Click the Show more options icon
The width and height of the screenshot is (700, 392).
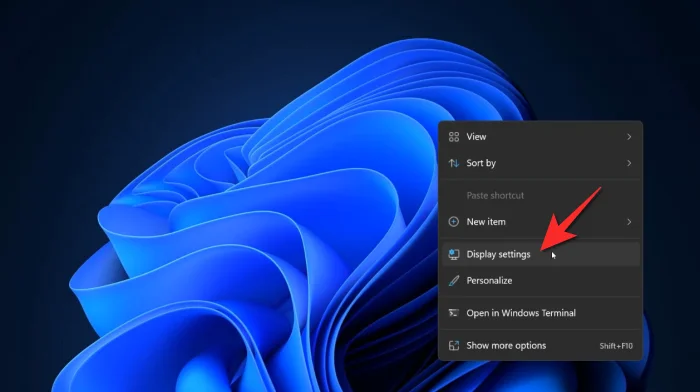[454, 345]
